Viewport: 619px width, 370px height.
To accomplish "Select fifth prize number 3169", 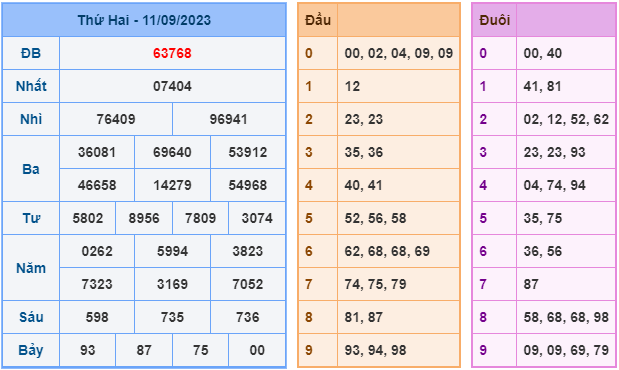I will 172,284.
